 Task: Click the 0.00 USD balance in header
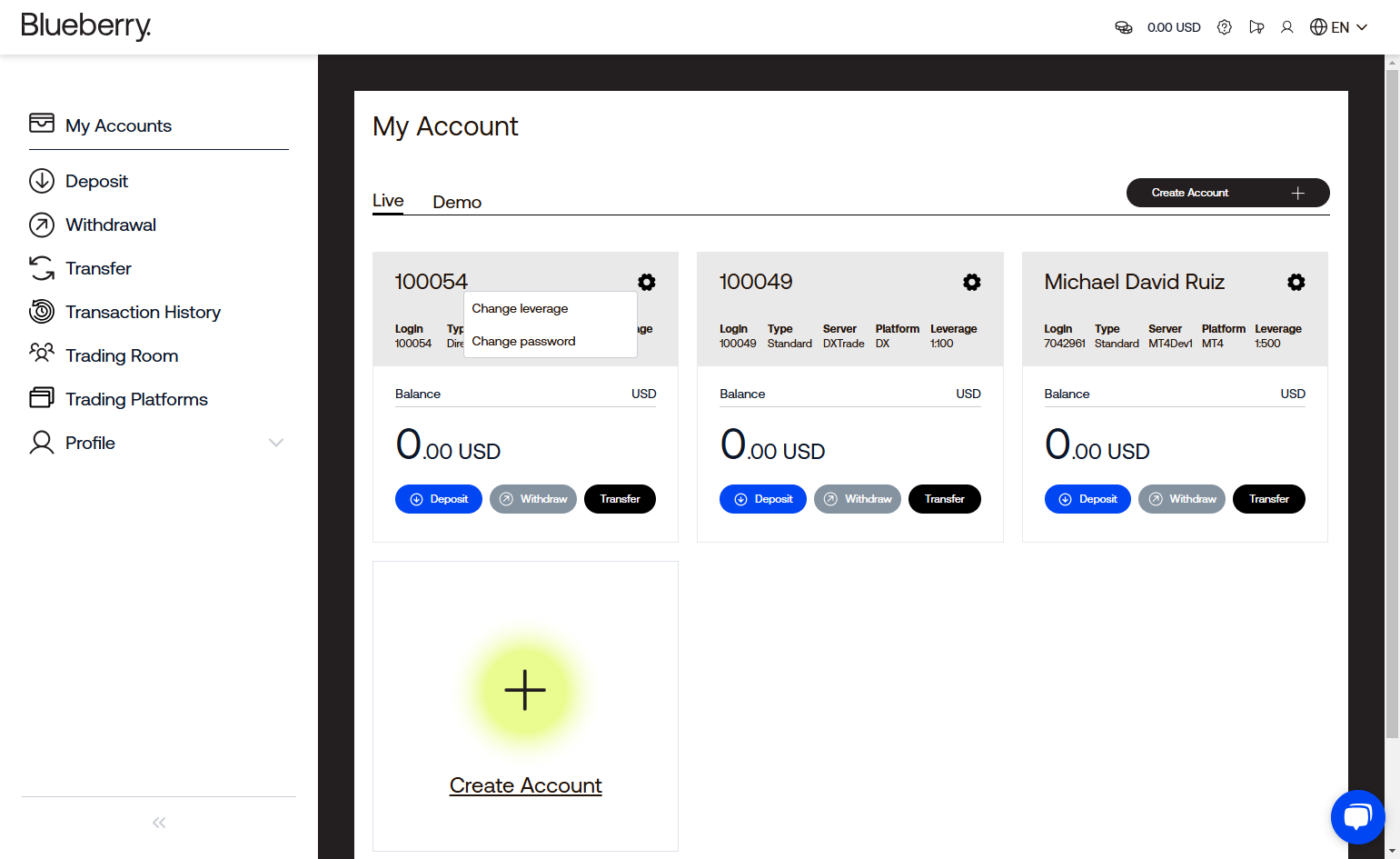(1174, 27)
